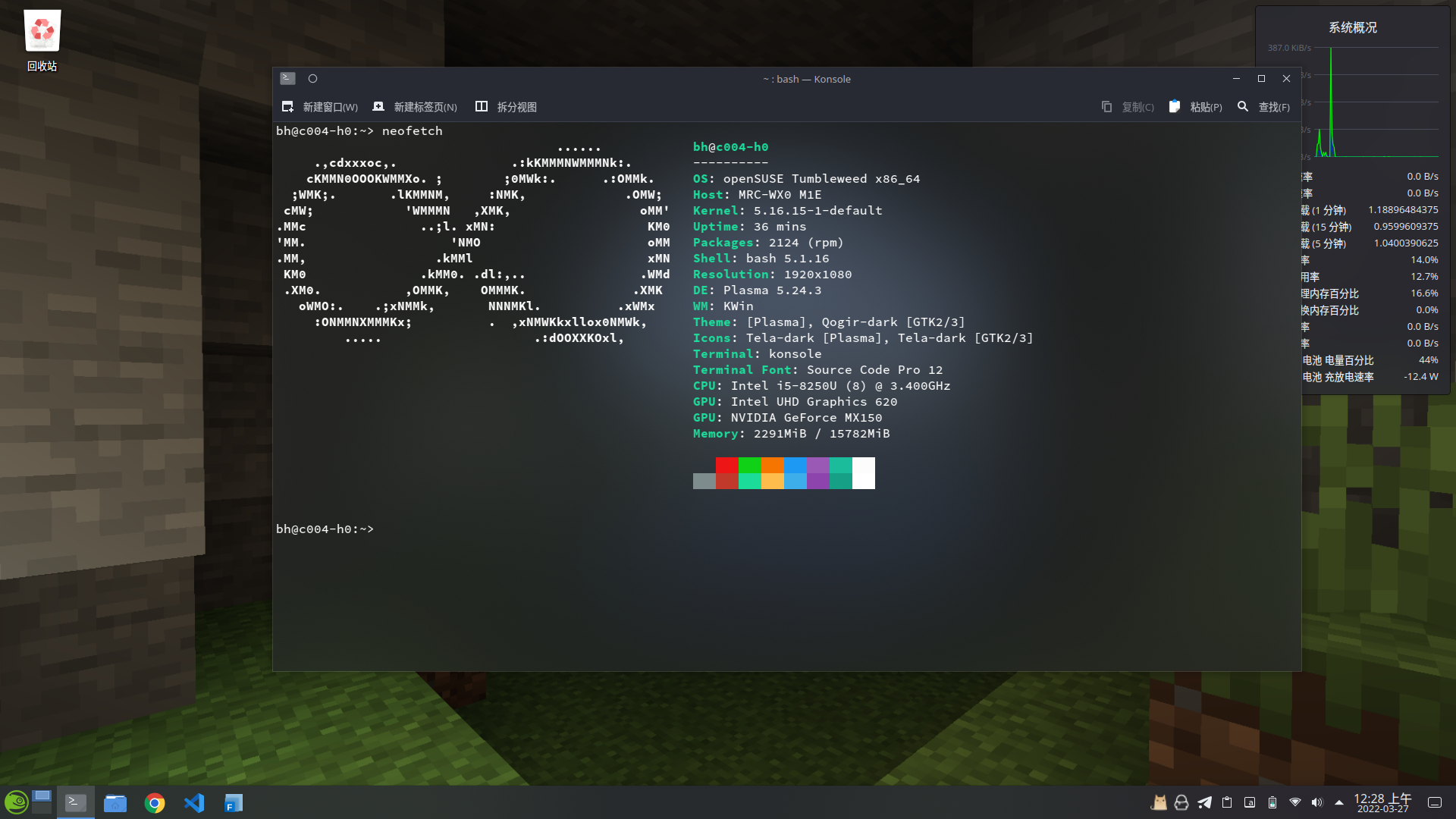Viewport: 1456px width, 819px height.
Task: Click the 'Kernel: 5.16.15-1-default' line
Action: (x=787, y=211)
